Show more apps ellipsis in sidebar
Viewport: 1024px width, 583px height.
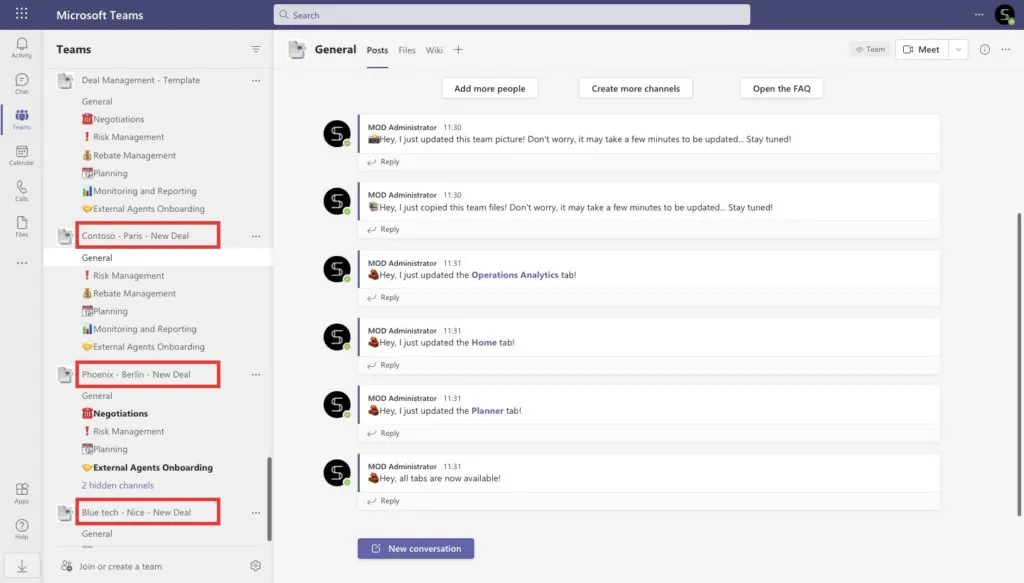coord(22,263)
